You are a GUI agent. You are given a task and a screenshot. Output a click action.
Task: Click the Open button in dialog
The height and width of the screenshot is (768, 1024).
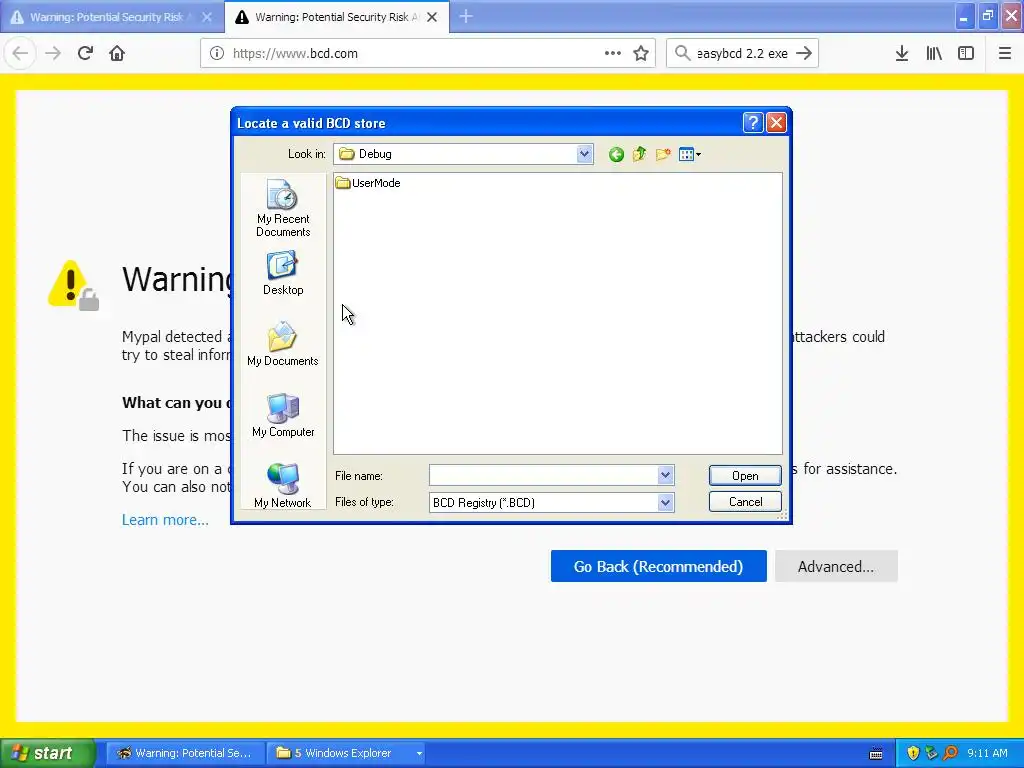tap(745, 475)
